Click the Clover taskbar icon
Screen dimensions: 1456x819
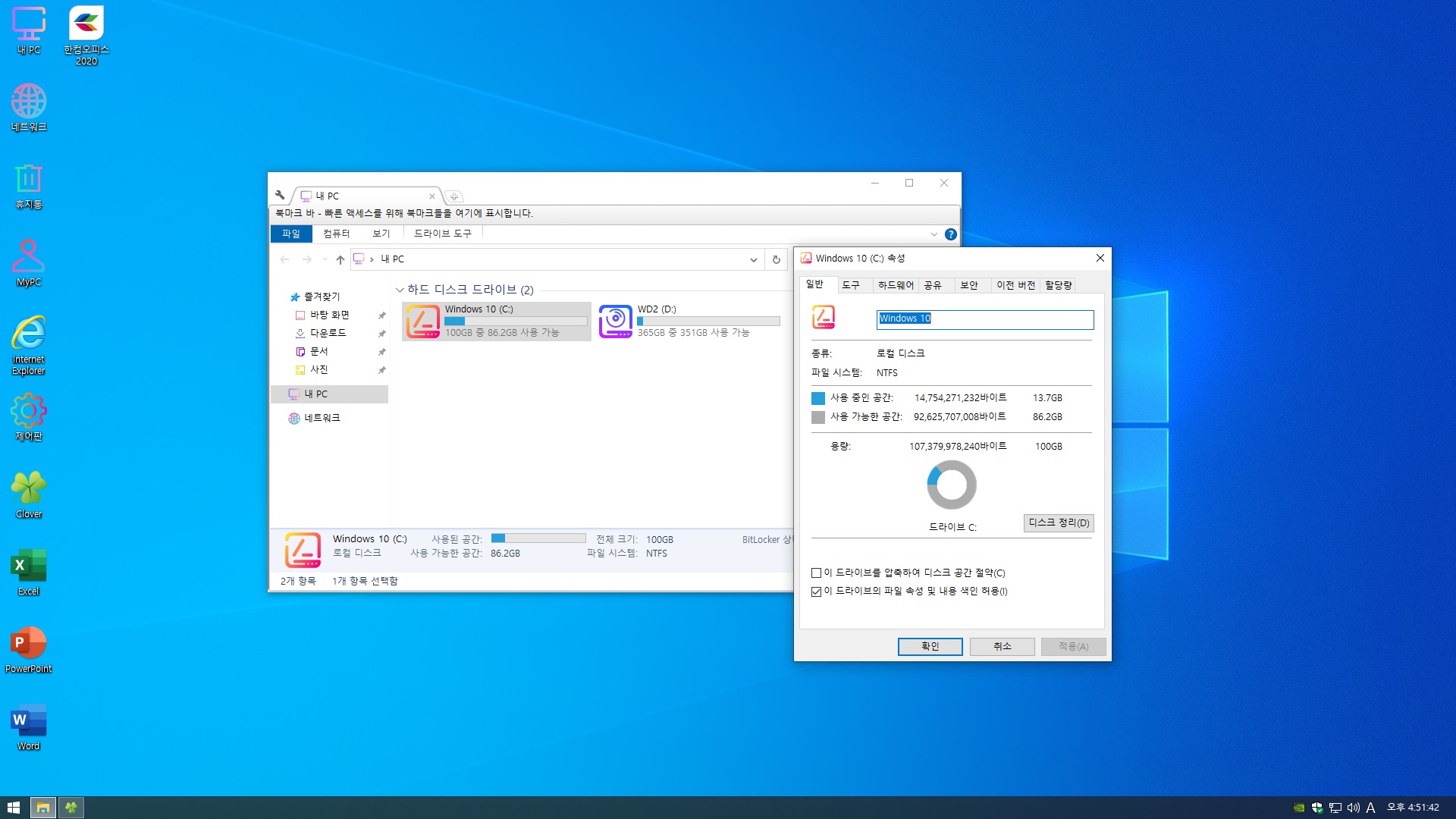71,808
